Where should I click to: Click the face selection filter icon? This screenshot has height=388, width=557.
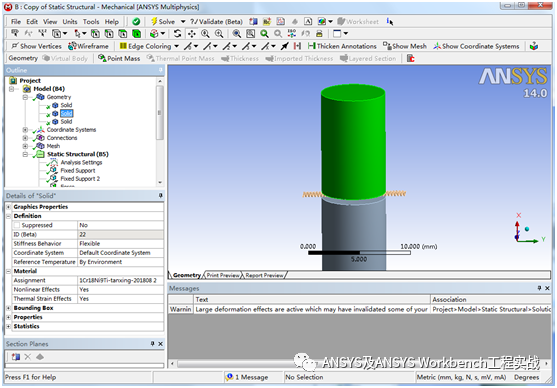point(123,34)
